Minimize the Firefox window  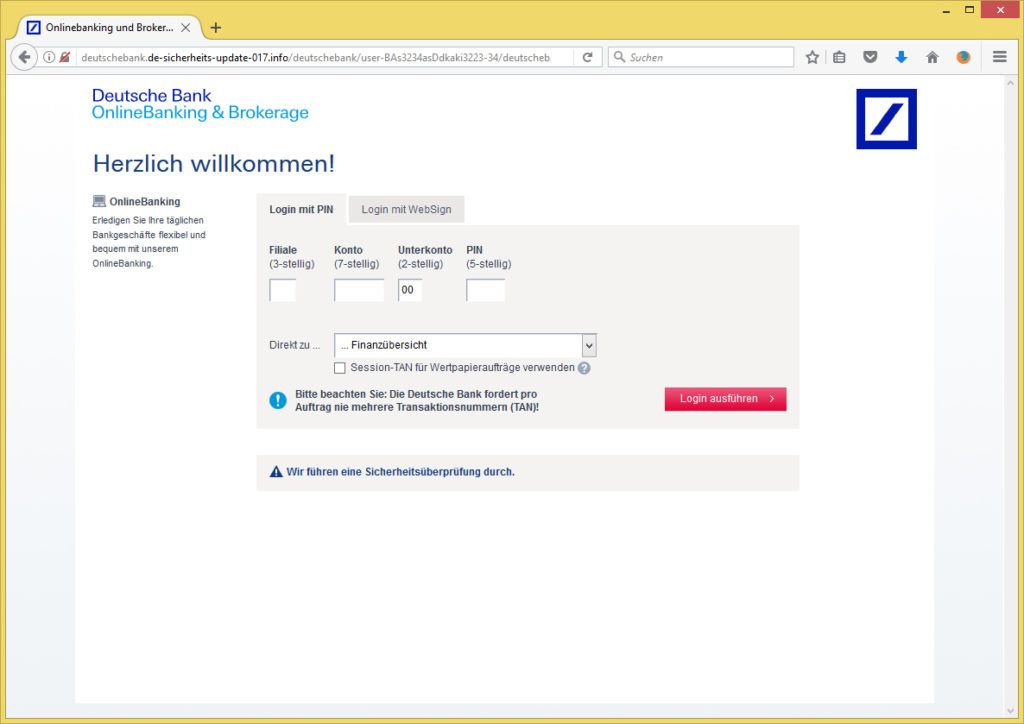click(946, 10)
